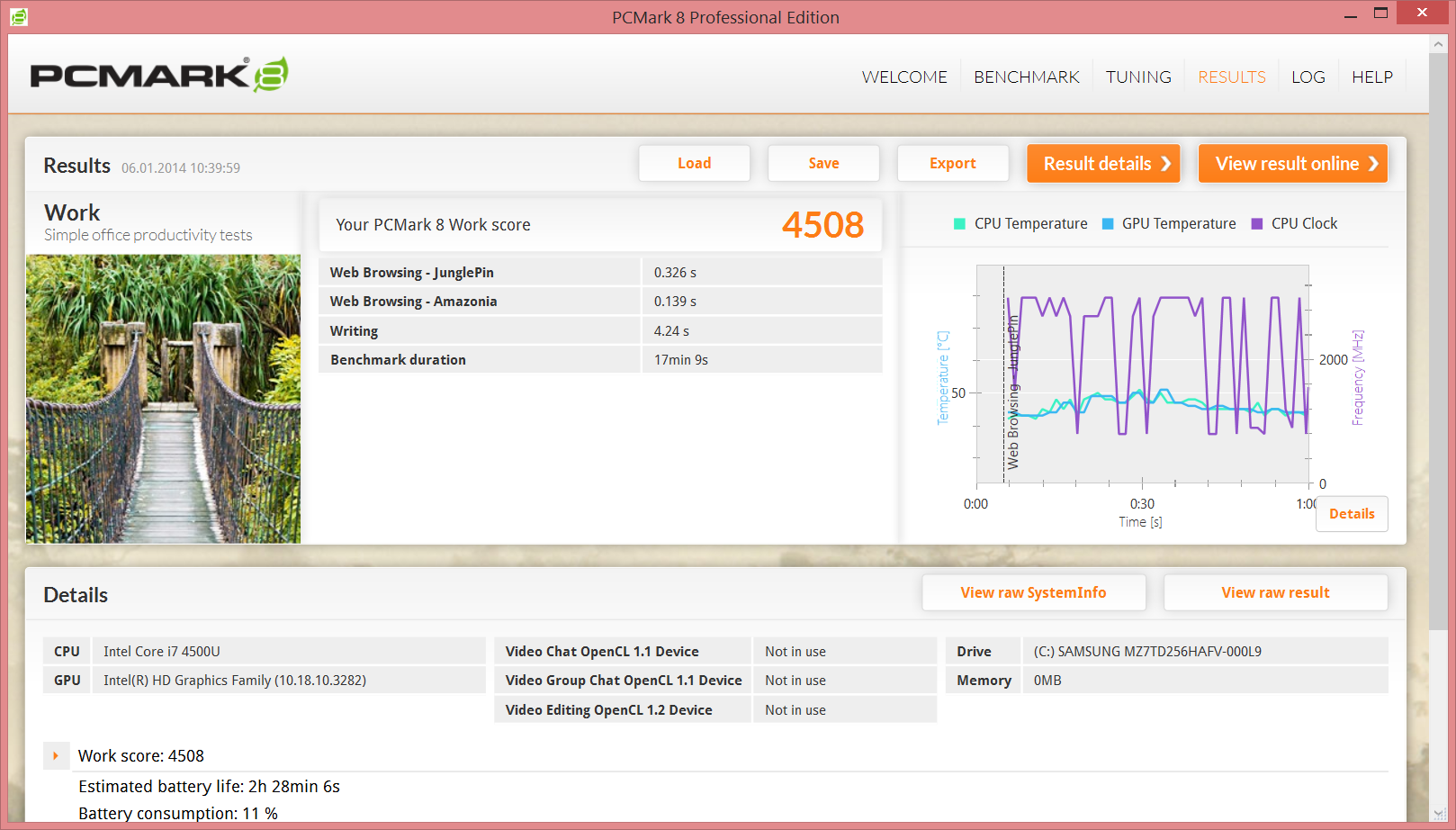Click View raw SystemInfo
Screen dimensions: 1456x830
[1034, 592]
